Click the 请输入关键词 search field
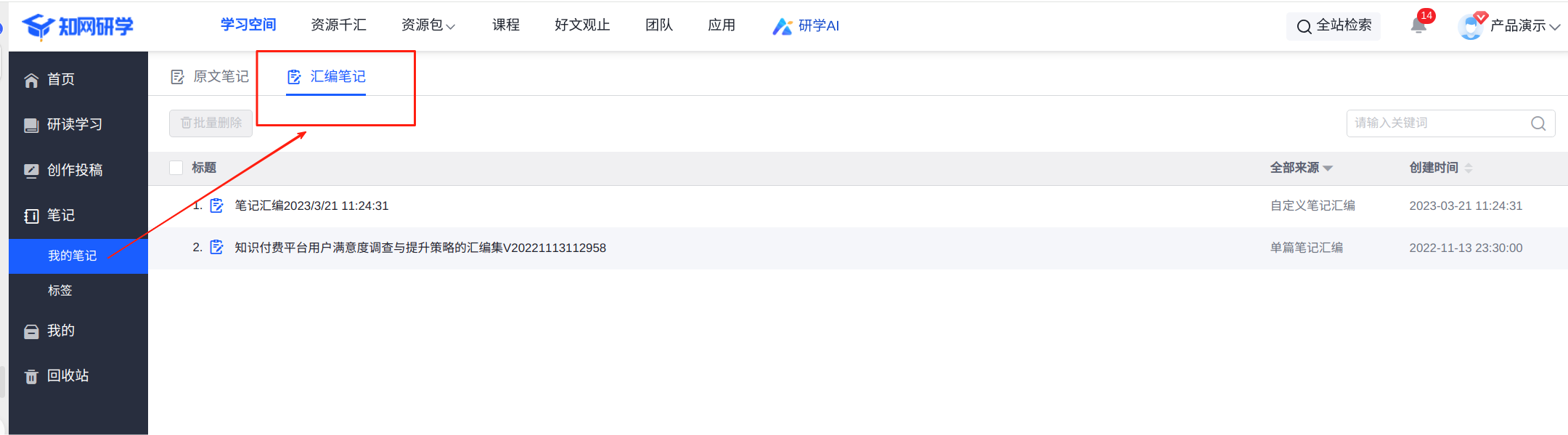1568x435 pixels. click(1437, 123)
